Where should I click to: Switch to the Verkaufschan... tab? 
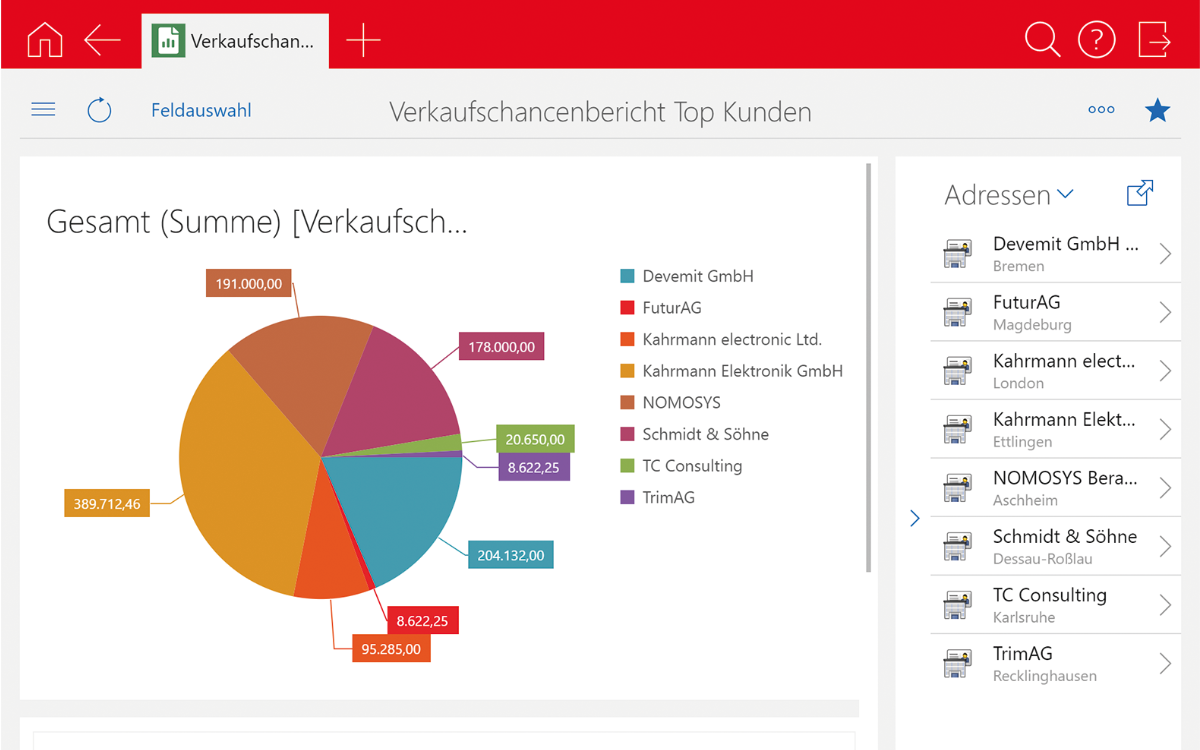click(x=235, y=41)
